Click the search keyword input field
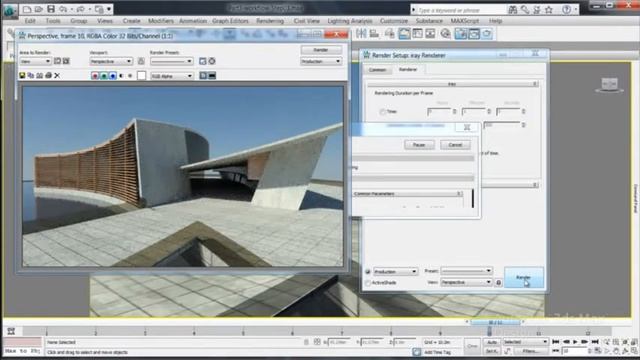 click(x=460, y=10)
